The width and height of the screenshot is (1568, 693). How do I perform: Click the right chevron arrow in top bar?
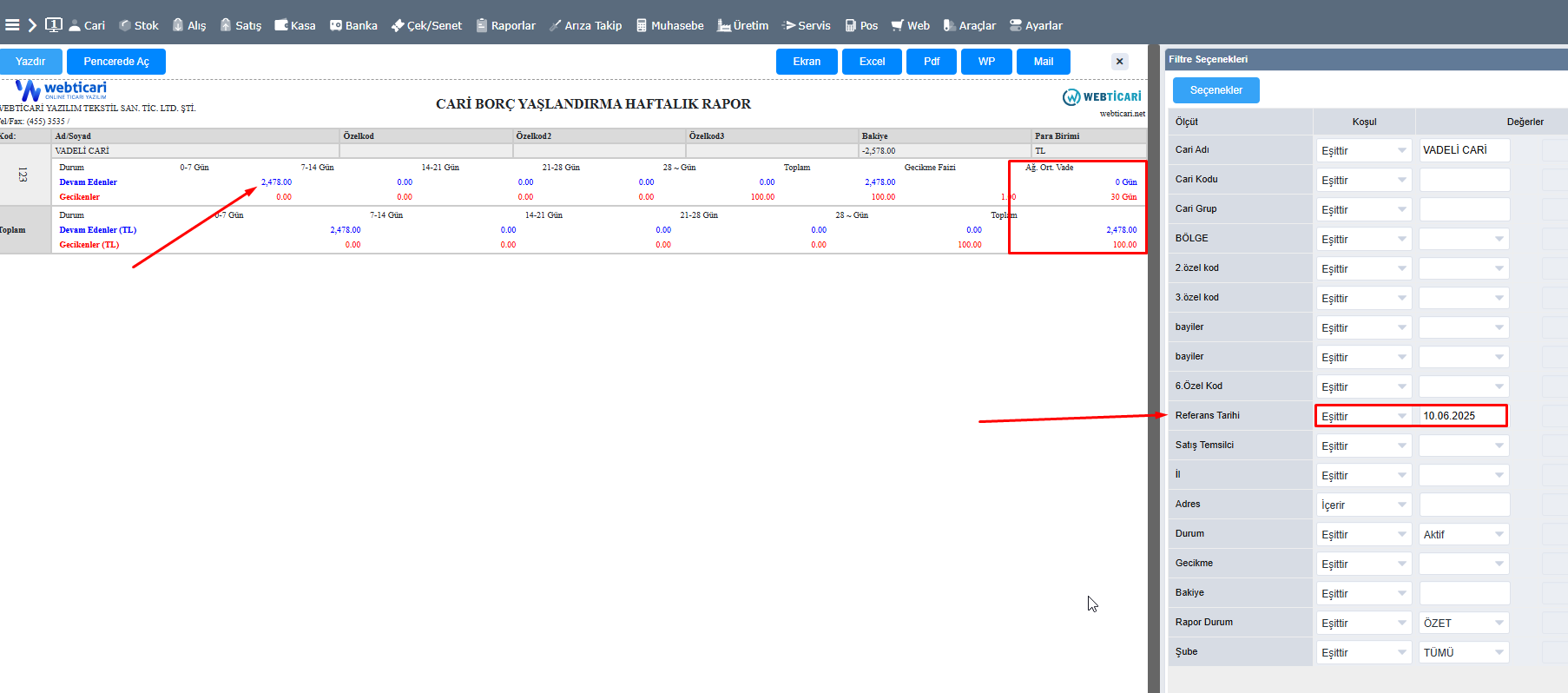32,25
